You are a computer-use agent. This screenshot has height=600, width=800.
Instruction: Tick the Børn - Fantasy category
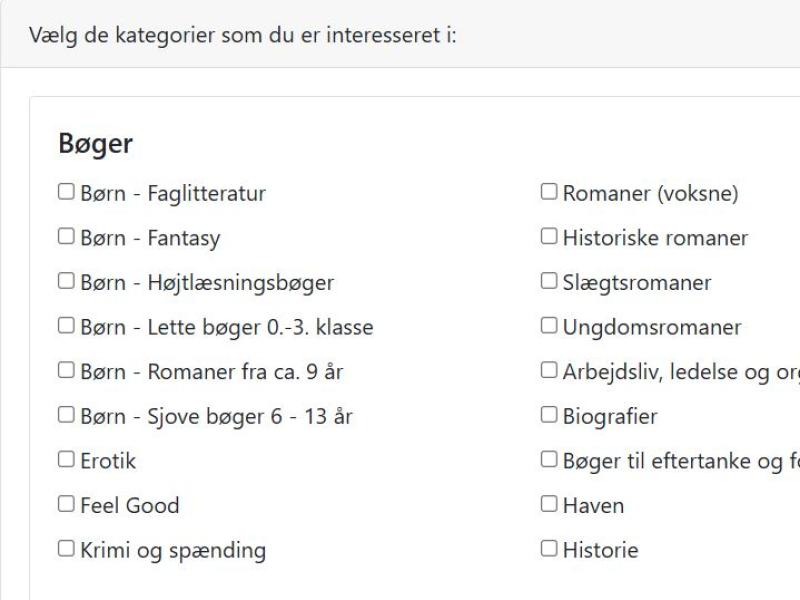66,237
